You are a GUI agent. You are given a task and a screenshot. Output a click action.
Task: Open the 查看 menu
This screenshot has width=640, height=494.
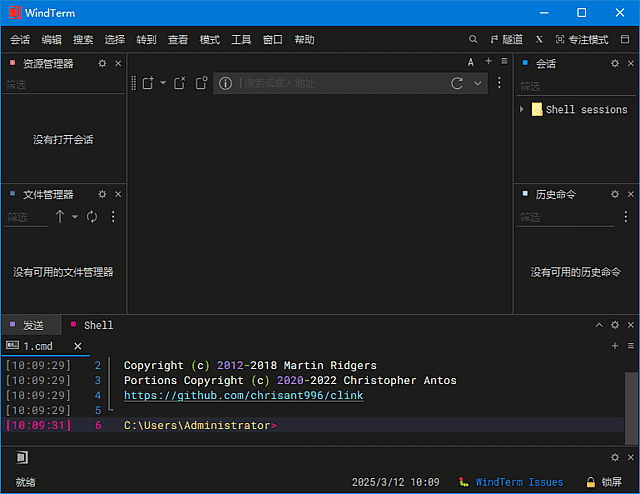pyautogui.click(x=178, y=40)
